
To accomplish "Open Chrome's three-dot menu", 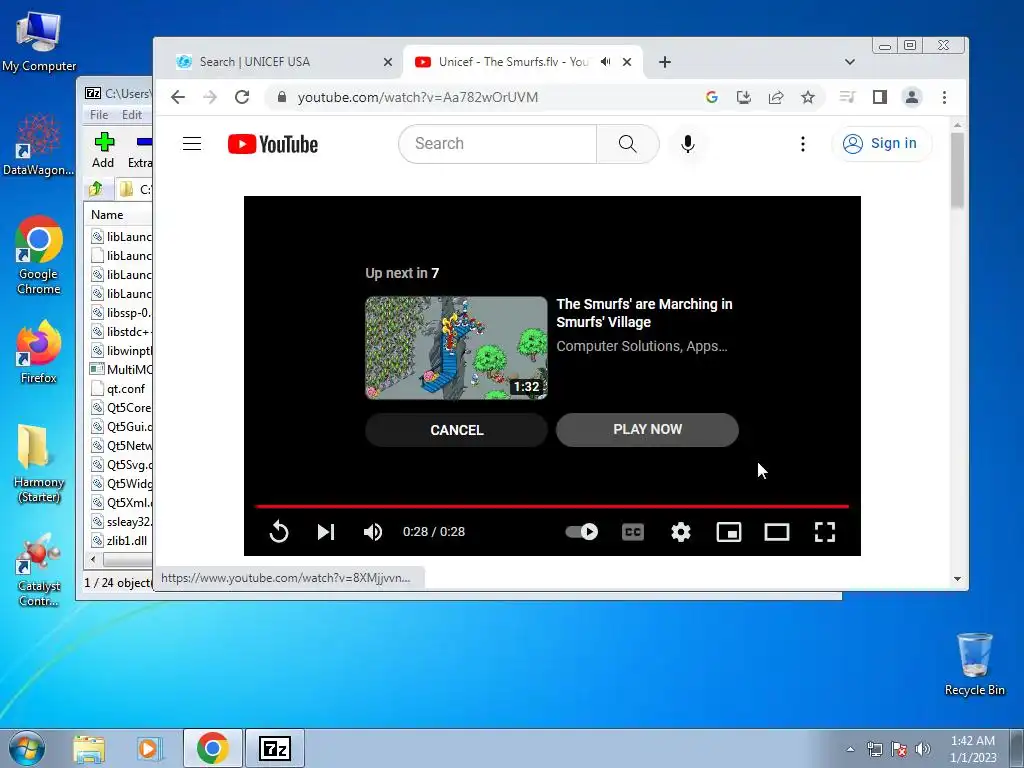I will pos(944,97).
